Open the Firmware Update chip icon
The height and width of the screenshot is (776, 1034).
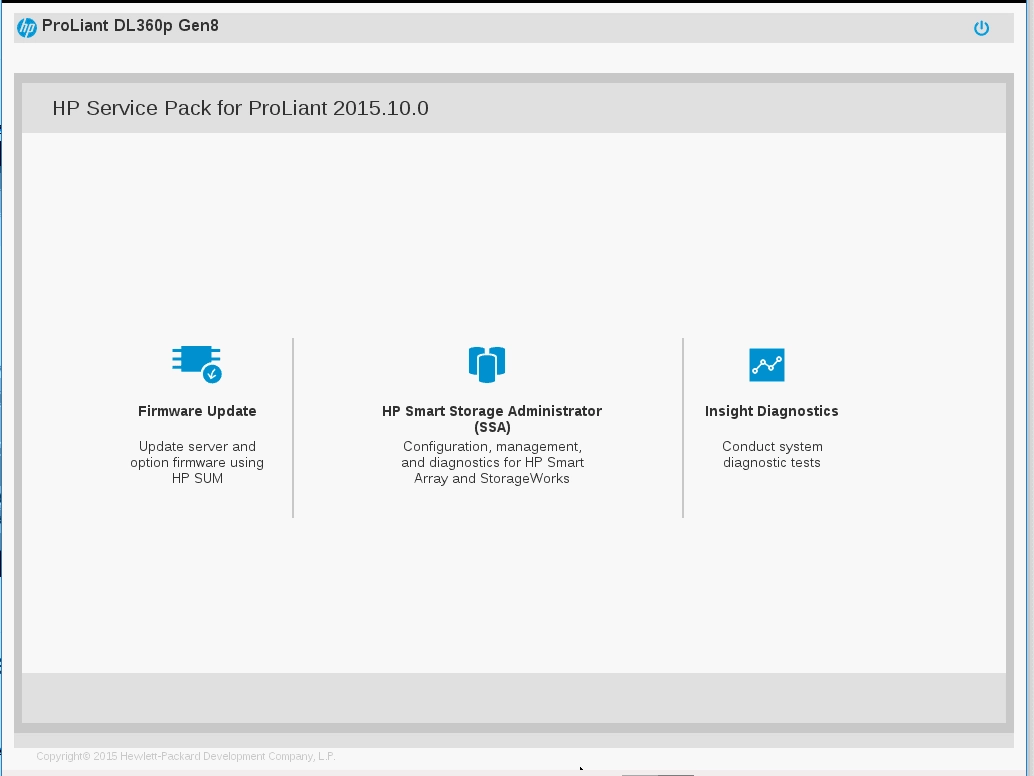[x=197, y=364]
